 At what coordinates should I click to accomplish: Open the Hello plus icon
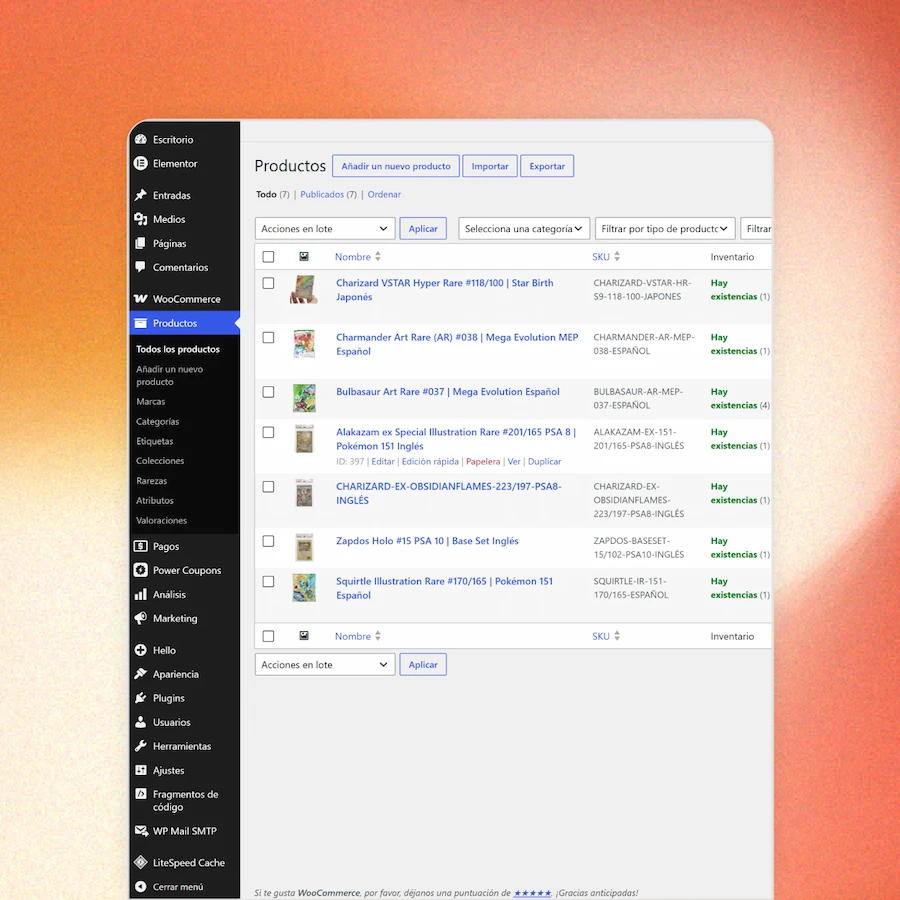(141, 650)
